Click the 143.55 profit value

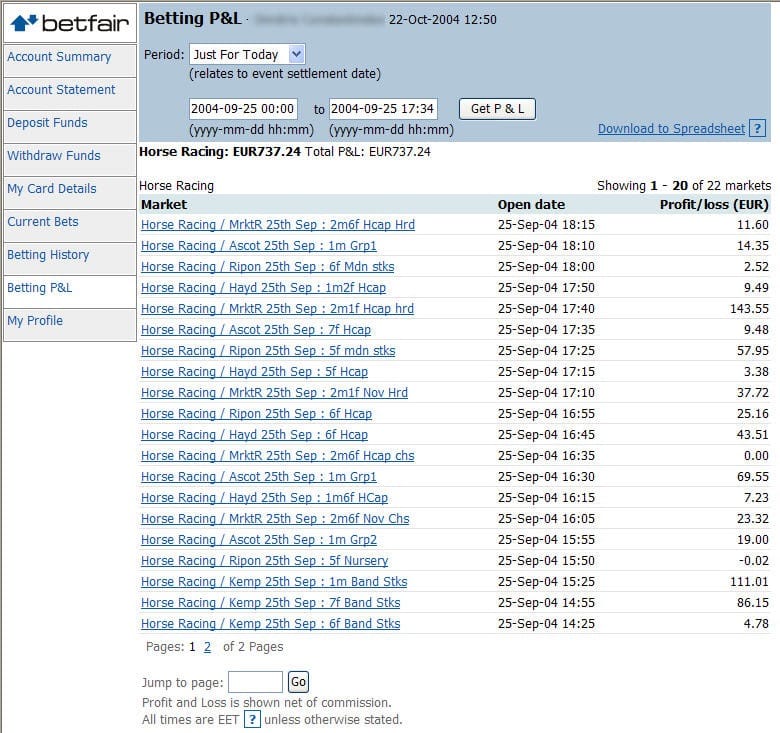coord(749,308)
